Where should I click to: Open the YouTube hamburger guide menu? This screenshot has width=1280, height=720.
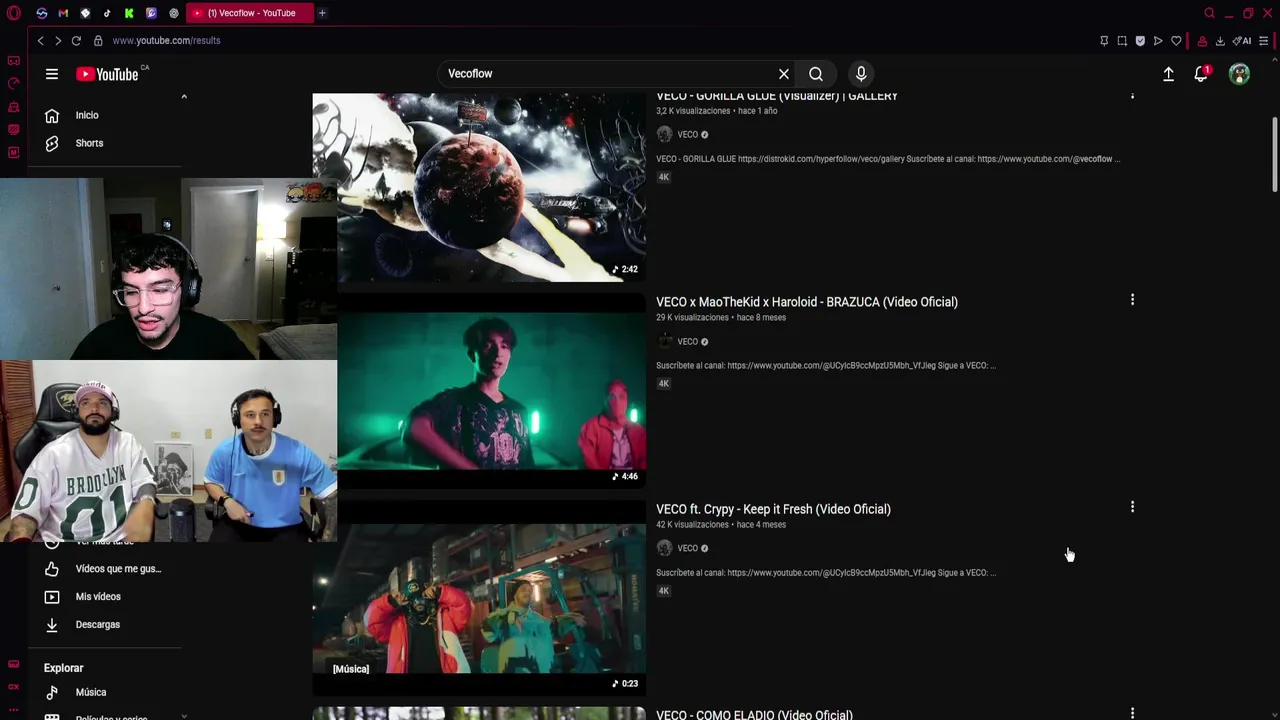pyautogui.click(x=51, y=74)
